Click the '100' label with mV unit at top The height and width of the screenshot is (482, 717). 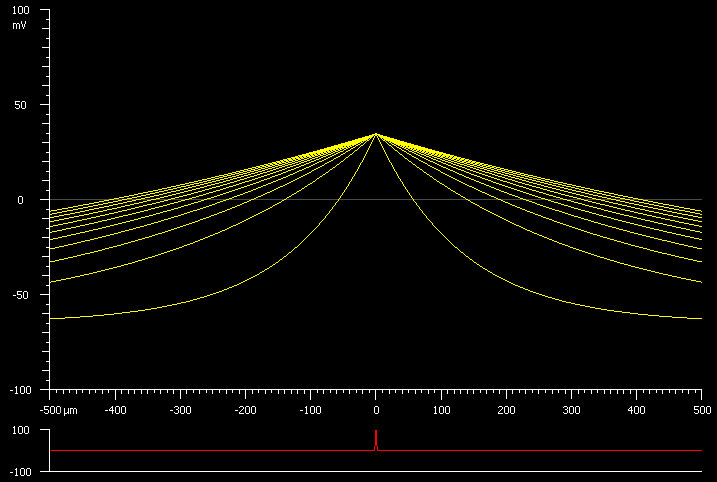[x=20, y=10]
